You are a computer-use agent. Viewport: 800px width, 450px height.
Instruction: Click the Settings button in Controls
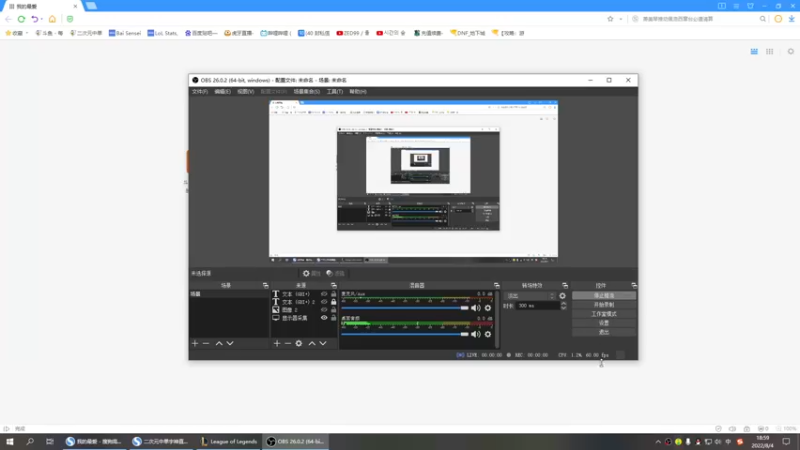tap(604, 323)
